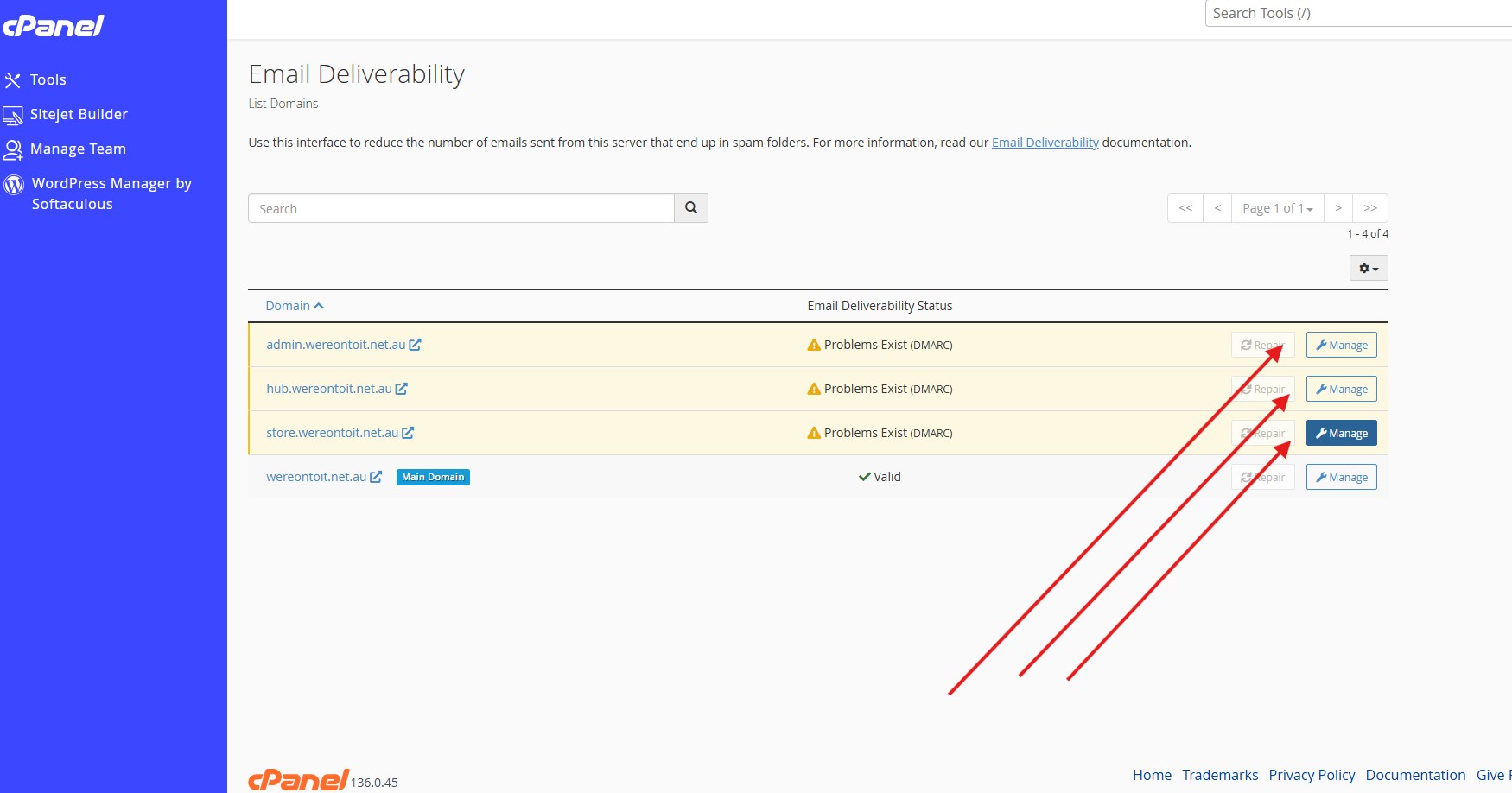Click warning icon in admin.wereontoit.net.au row
1512x793 pixels.
814,345
